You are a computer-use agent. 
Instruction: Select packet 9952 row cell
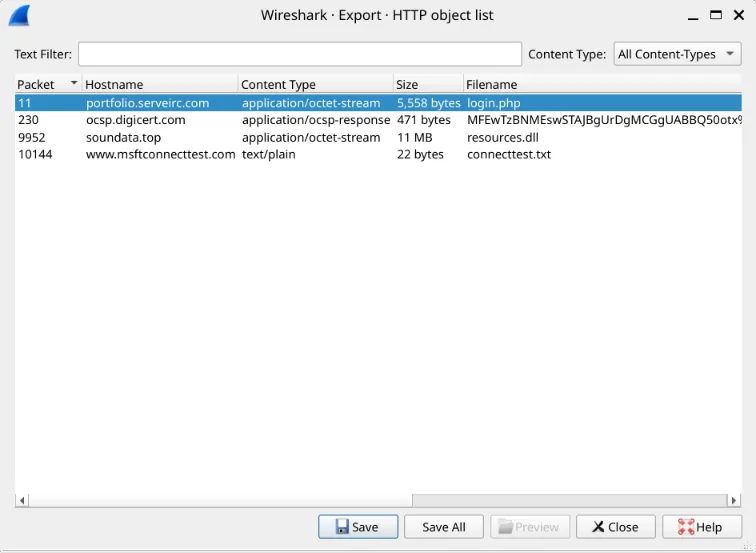(32, 137)
